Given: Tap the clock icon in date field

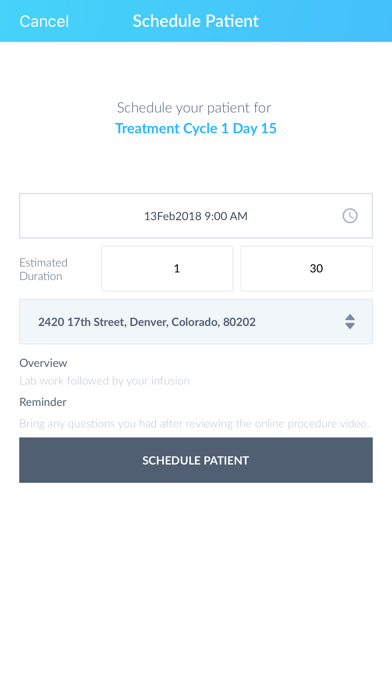Looking at the screenshot, I should 350,216.
